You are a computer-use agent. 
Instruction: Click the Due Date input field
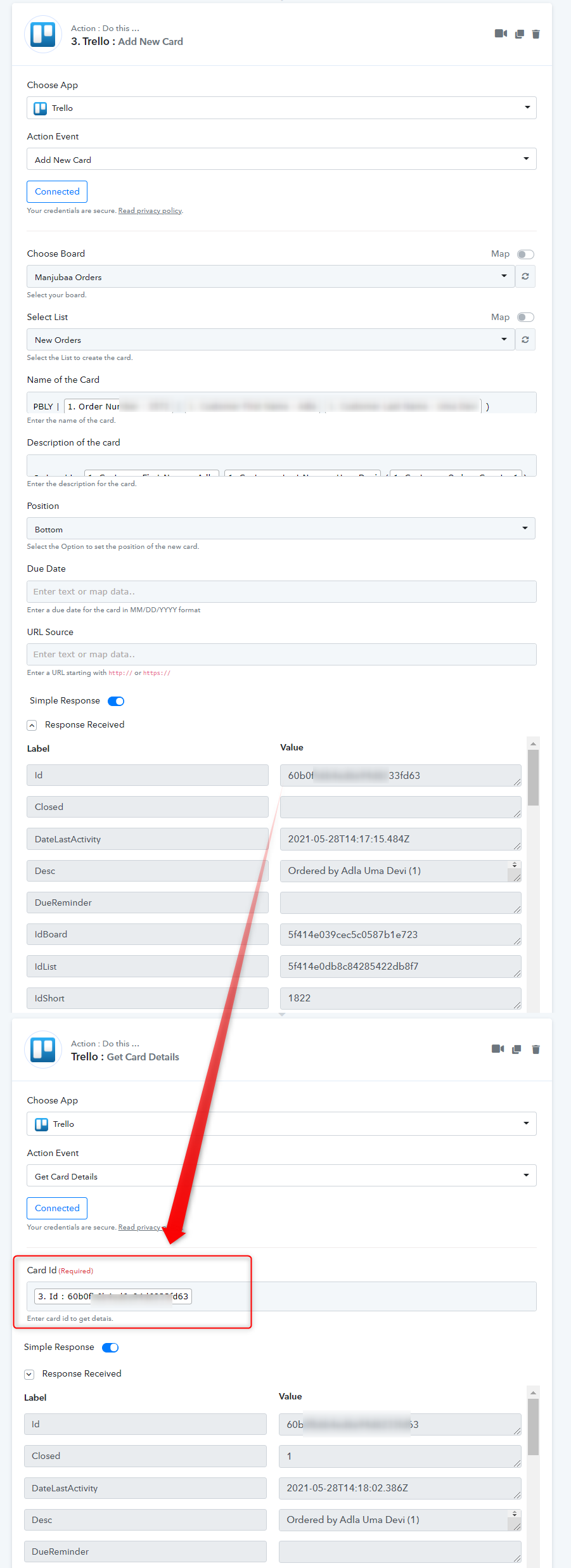[281, 591]
